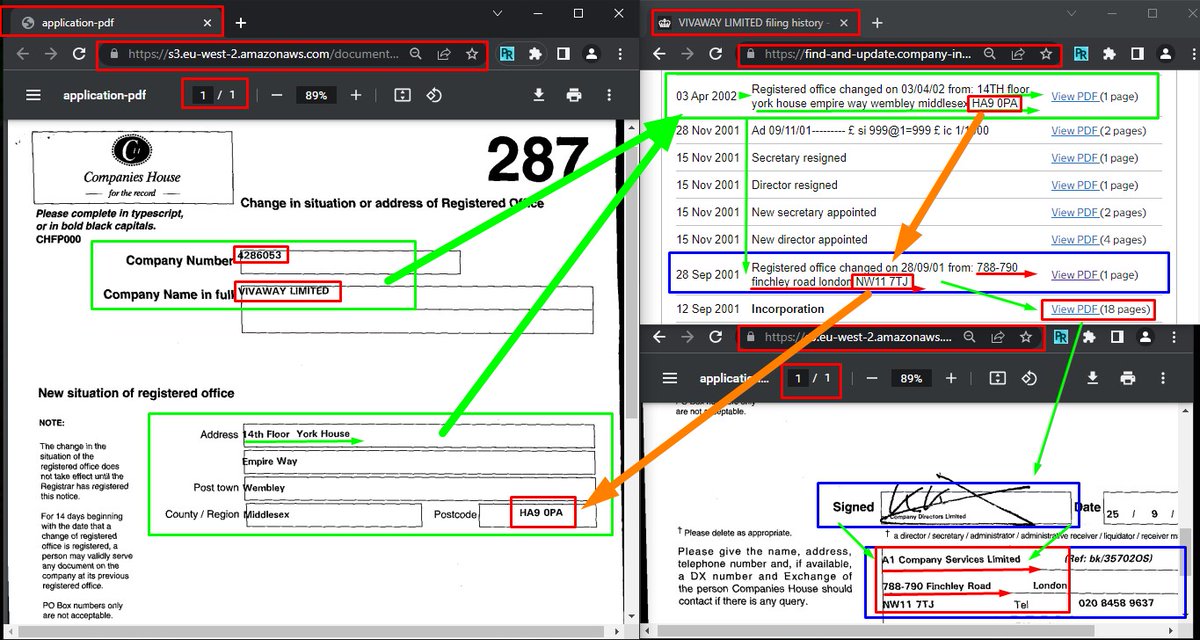
Task: Go back in left amazonaws document window
Action: click(23, 54)
